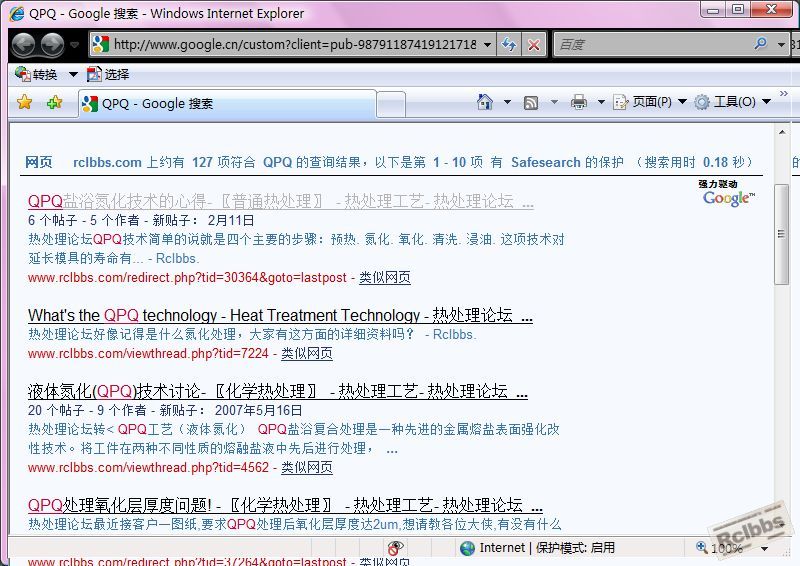The image size is (800, 566).
Task: Click the search magnifier icon
Action: coord(761,44)
